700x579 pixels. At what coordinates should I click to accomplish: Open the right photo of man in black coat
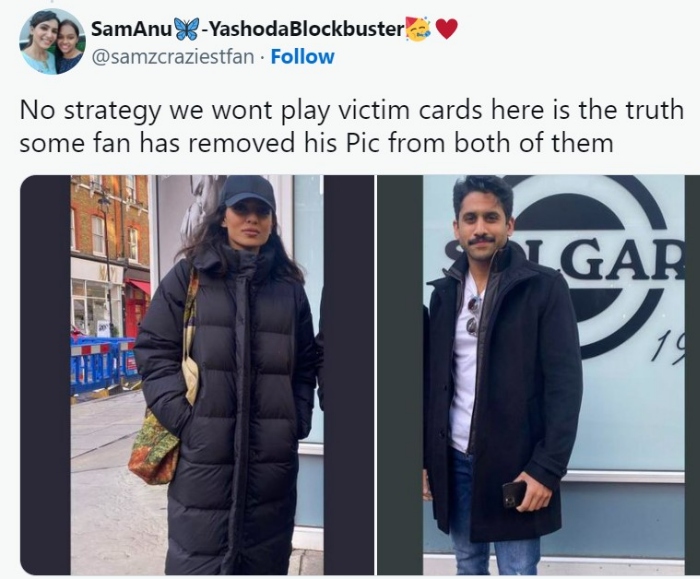538,375
